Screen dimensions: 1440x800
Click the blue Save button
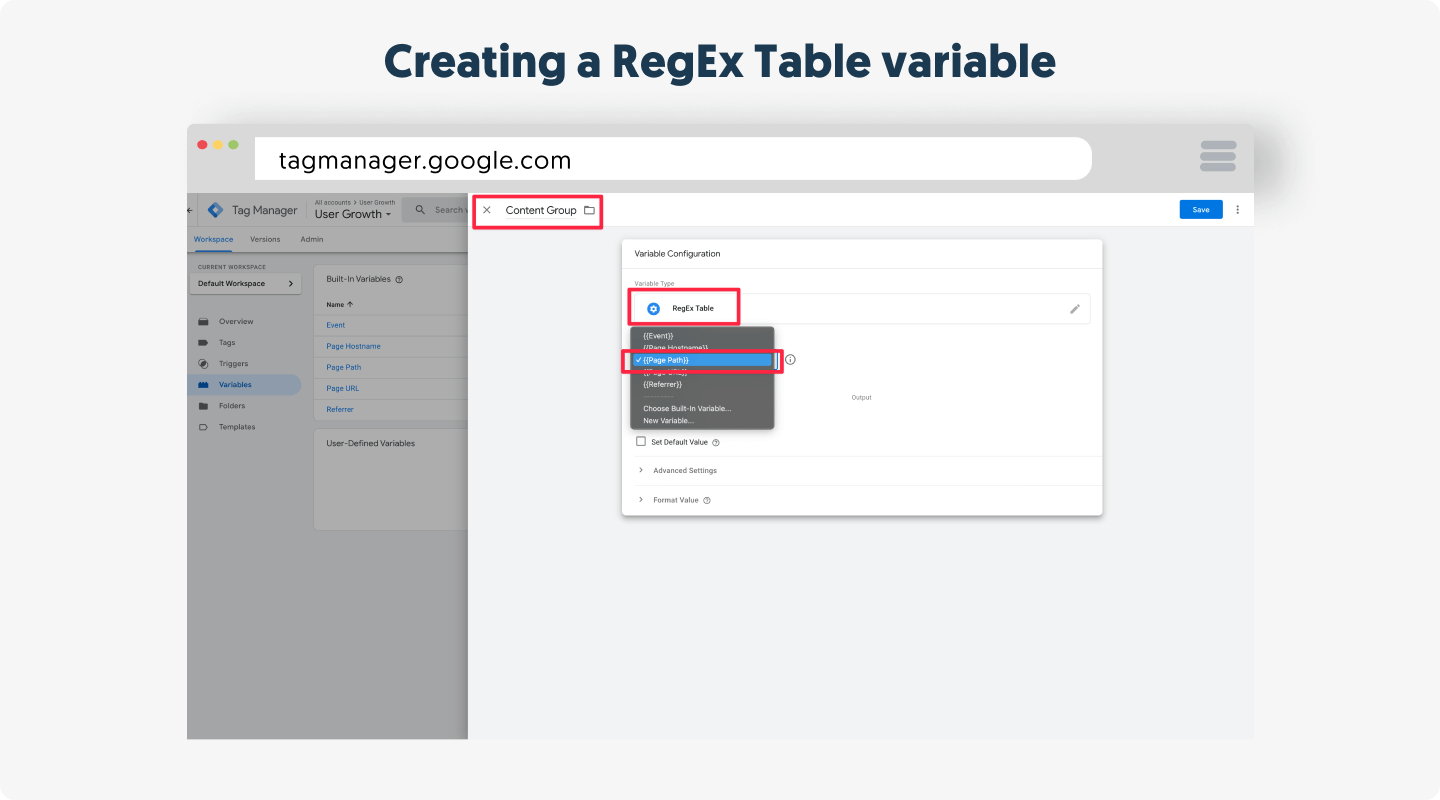tap(1201, 210)
